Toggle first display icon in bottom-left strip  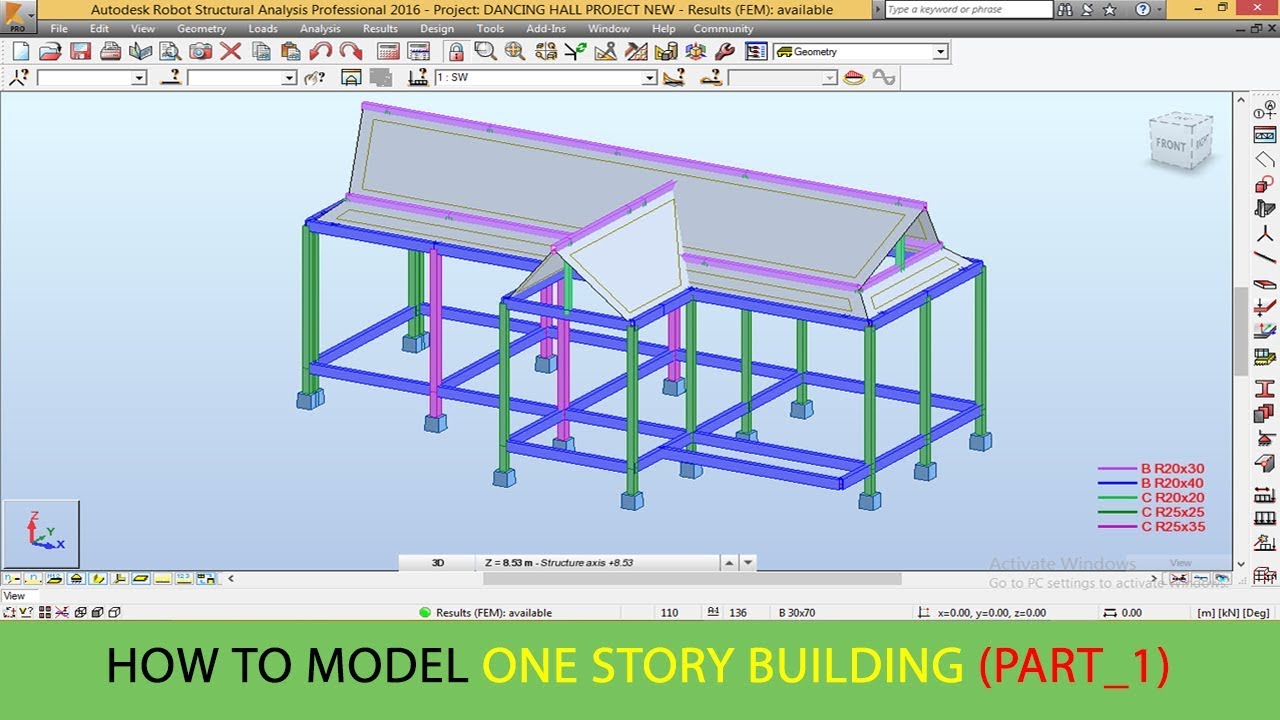pos(11,578)
